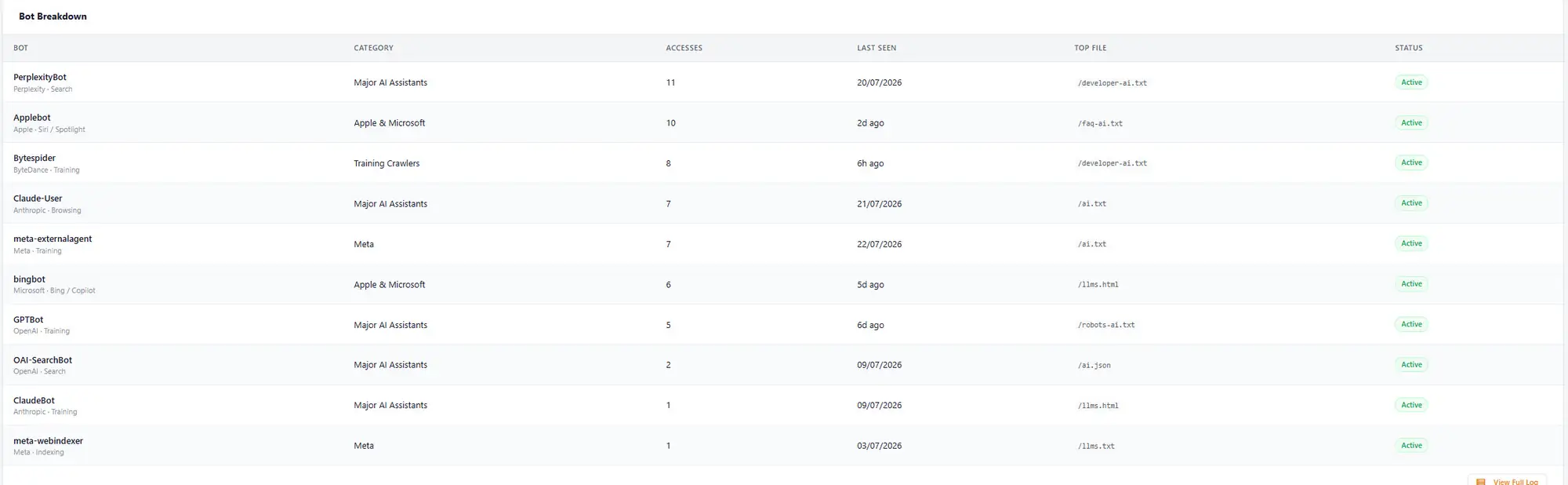Click the CATEGORY column header
This screenshot has height=485, width=1568.
[373, 48]
